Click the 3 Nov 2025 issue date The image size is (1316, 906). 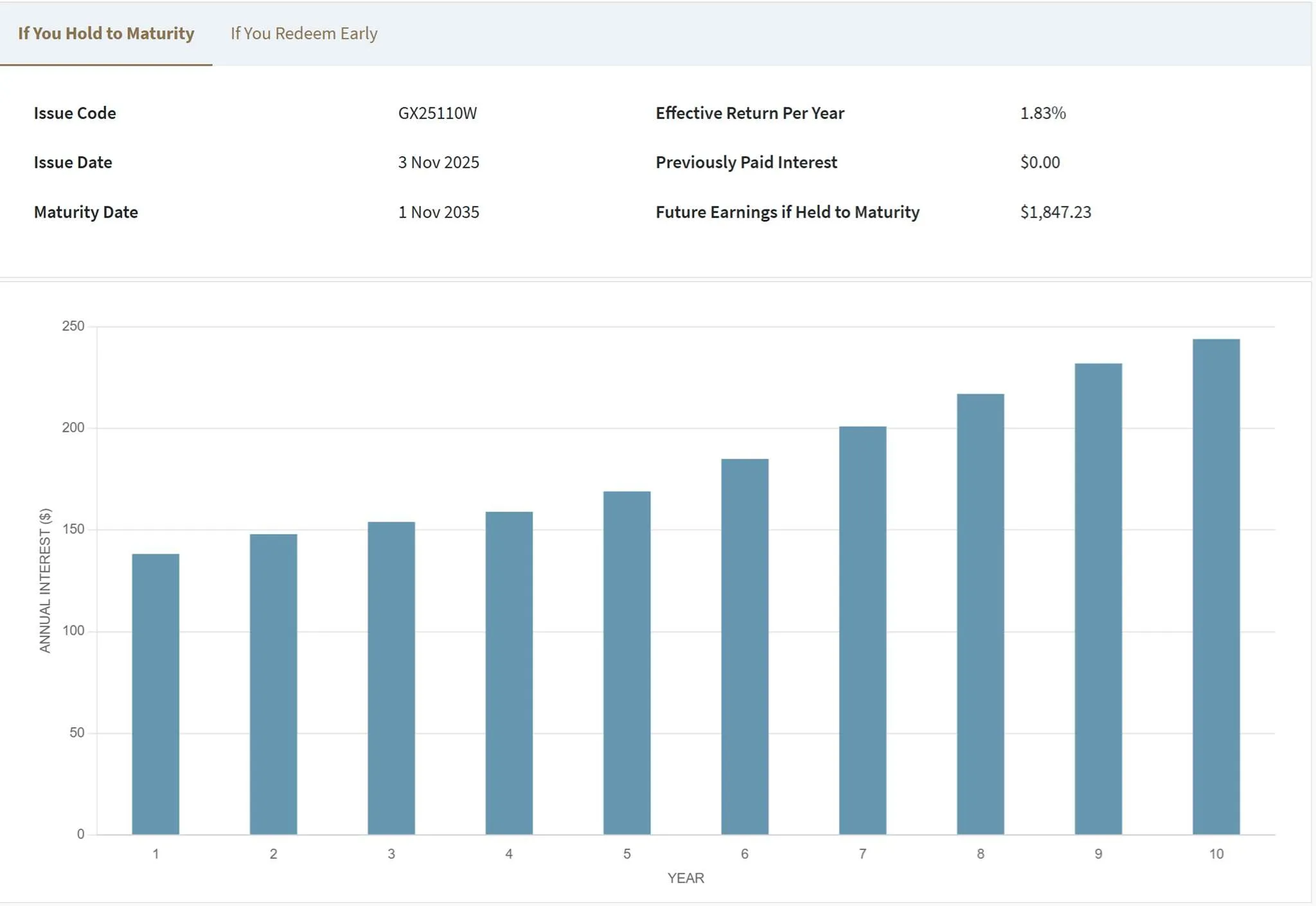pos(438,163)
